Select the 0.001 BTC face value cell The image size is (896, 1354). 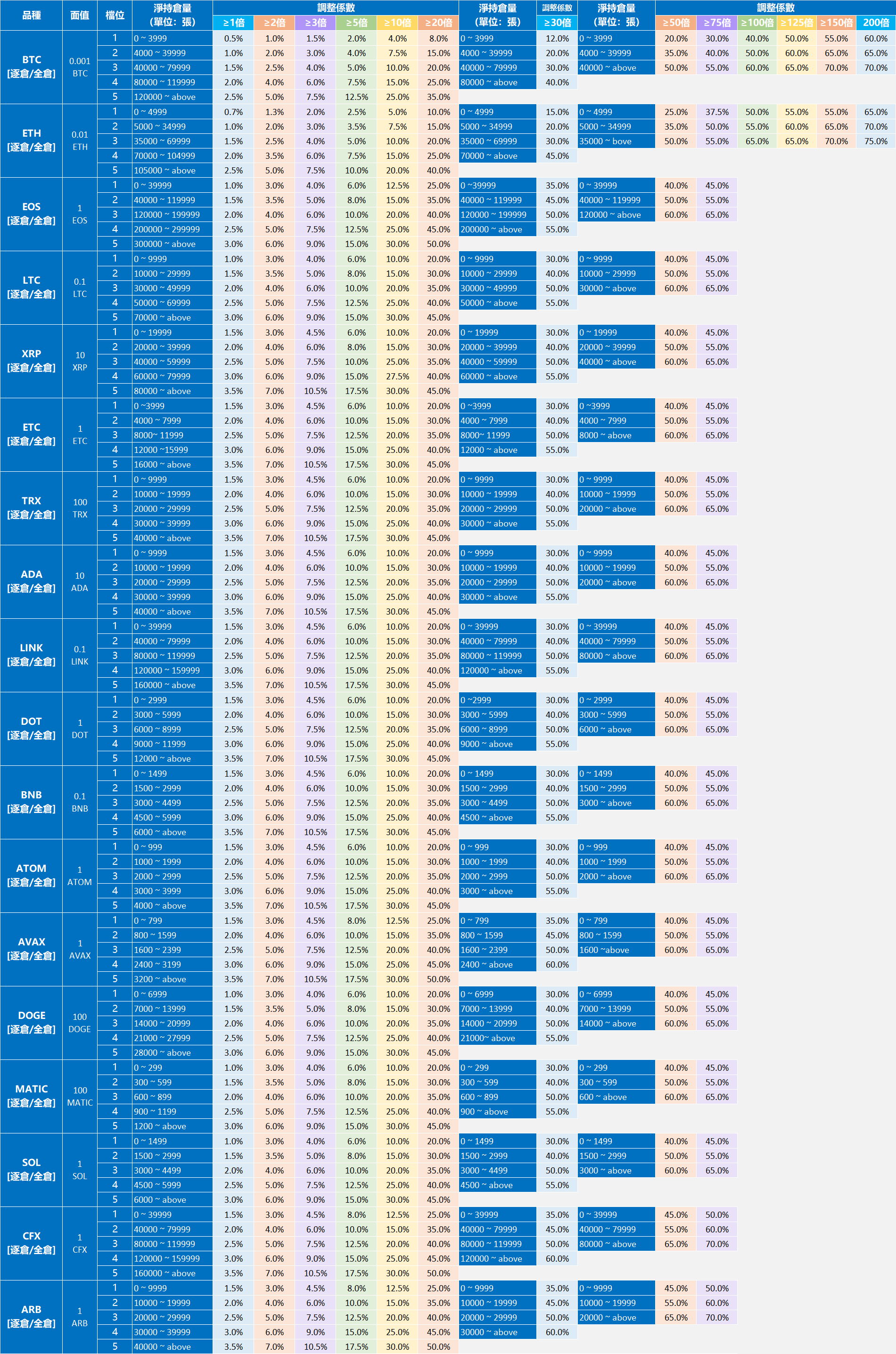80,67
